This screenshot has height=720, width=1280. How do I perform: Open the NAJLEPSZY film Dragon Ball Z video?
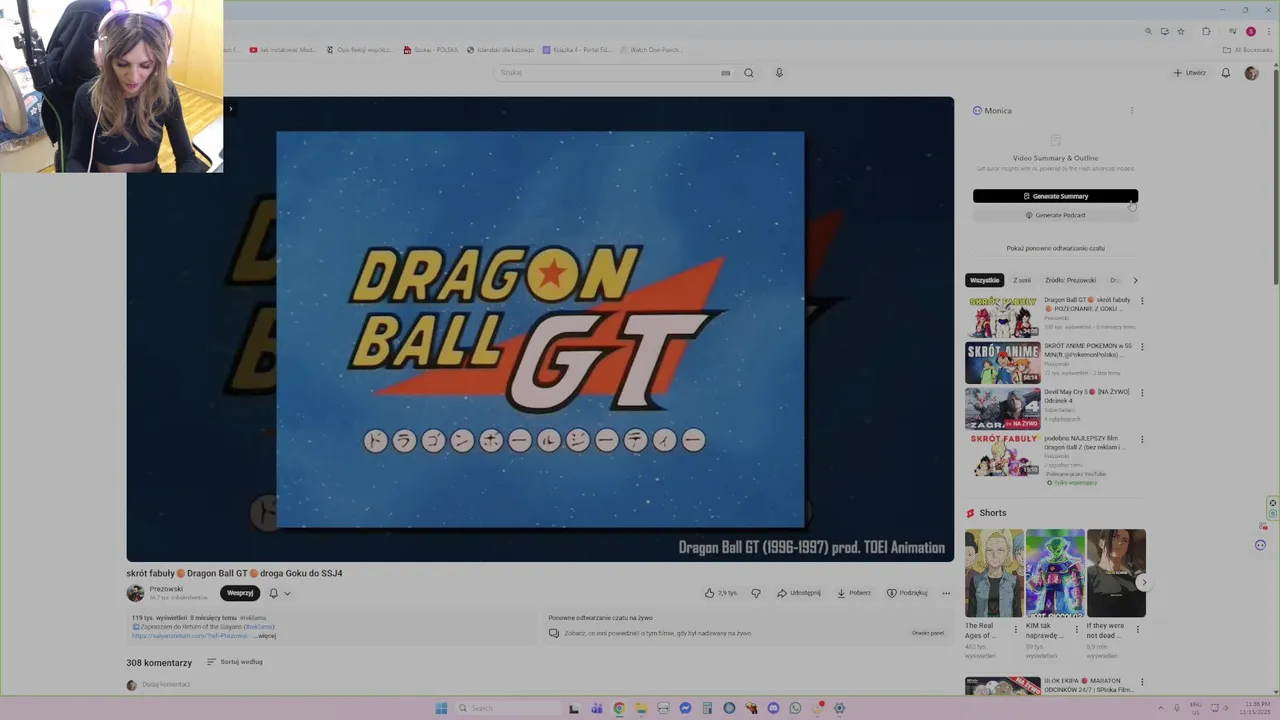(1002, 455)
